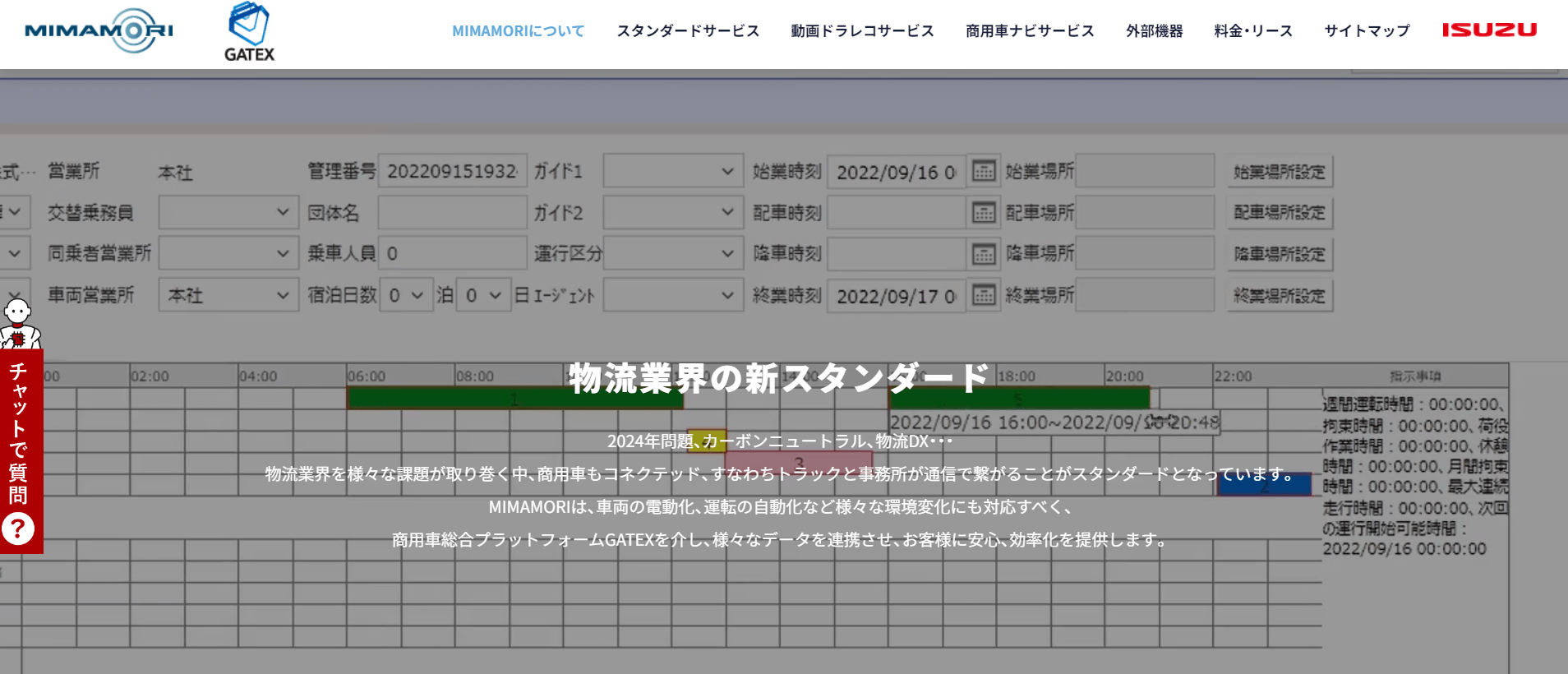Click the calendar icon beside 配車時刻
The height and width of the screenshot is (674, 1568).
pyautogui.click(x=983, y=212)
